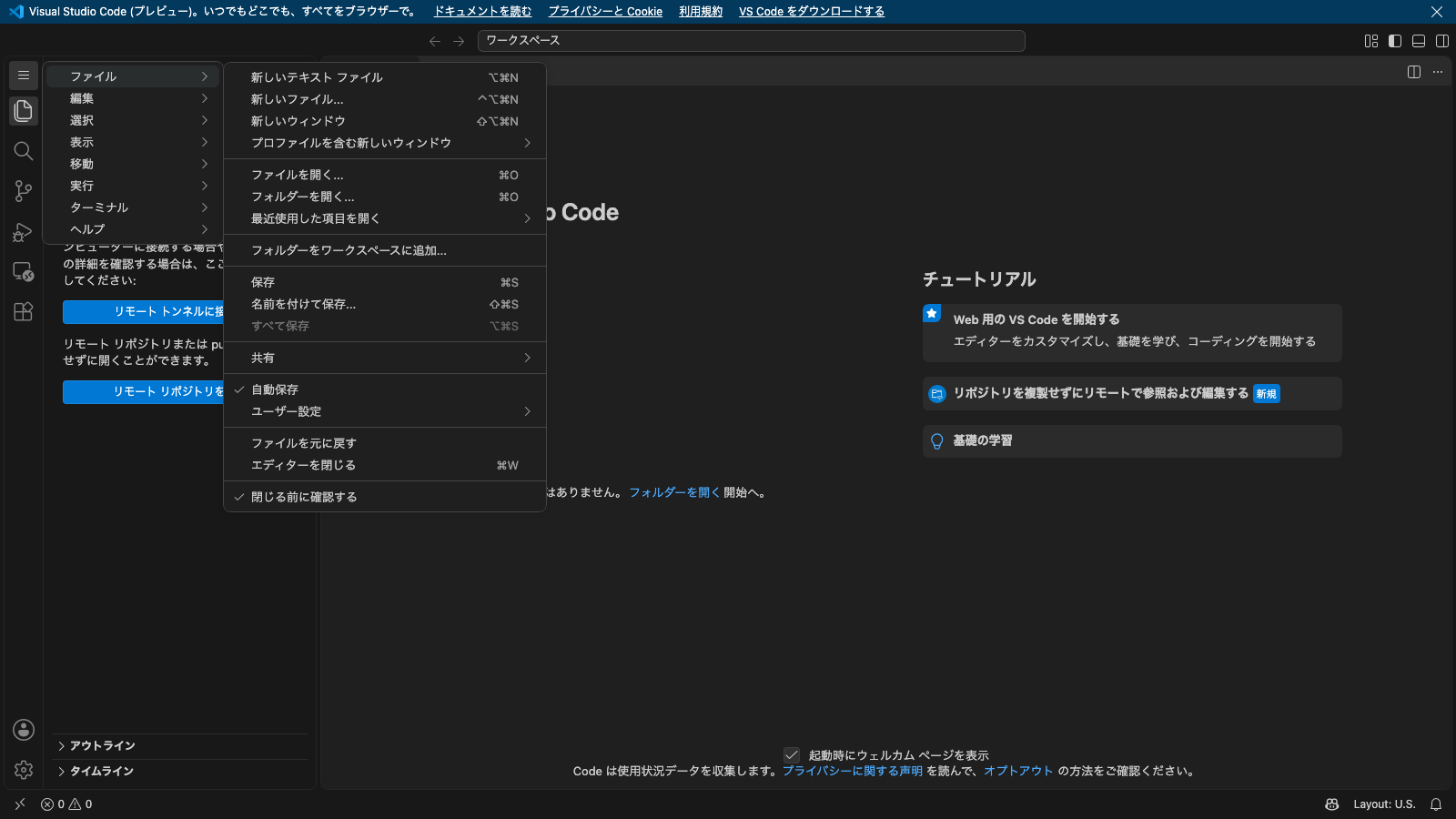This screenshot has width=1456, height=819.
Task: Toggle the bottom panel icon
Action: 1419,41
